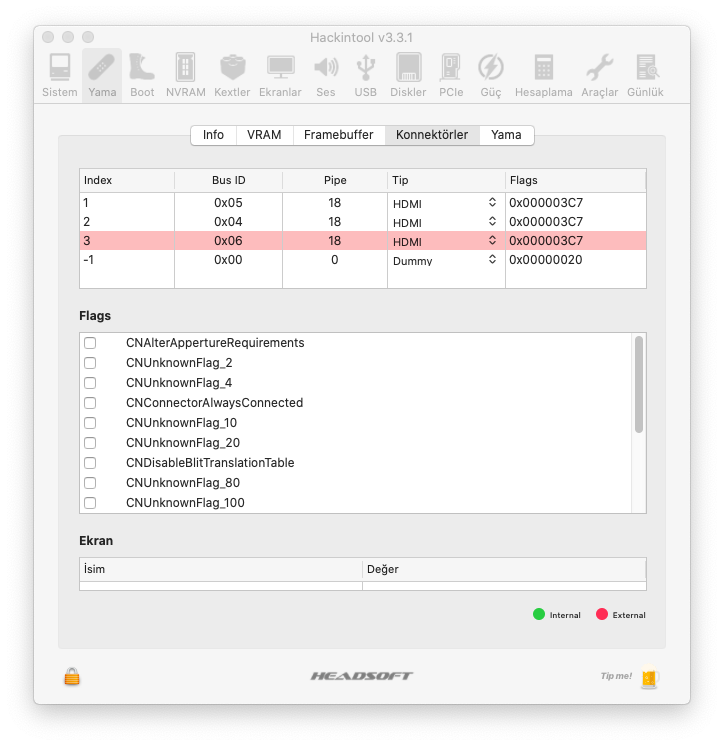724x746 pixels.
Task: Toggle the CNConnectorAlwaysConnected checkbox
Action: 90,403
